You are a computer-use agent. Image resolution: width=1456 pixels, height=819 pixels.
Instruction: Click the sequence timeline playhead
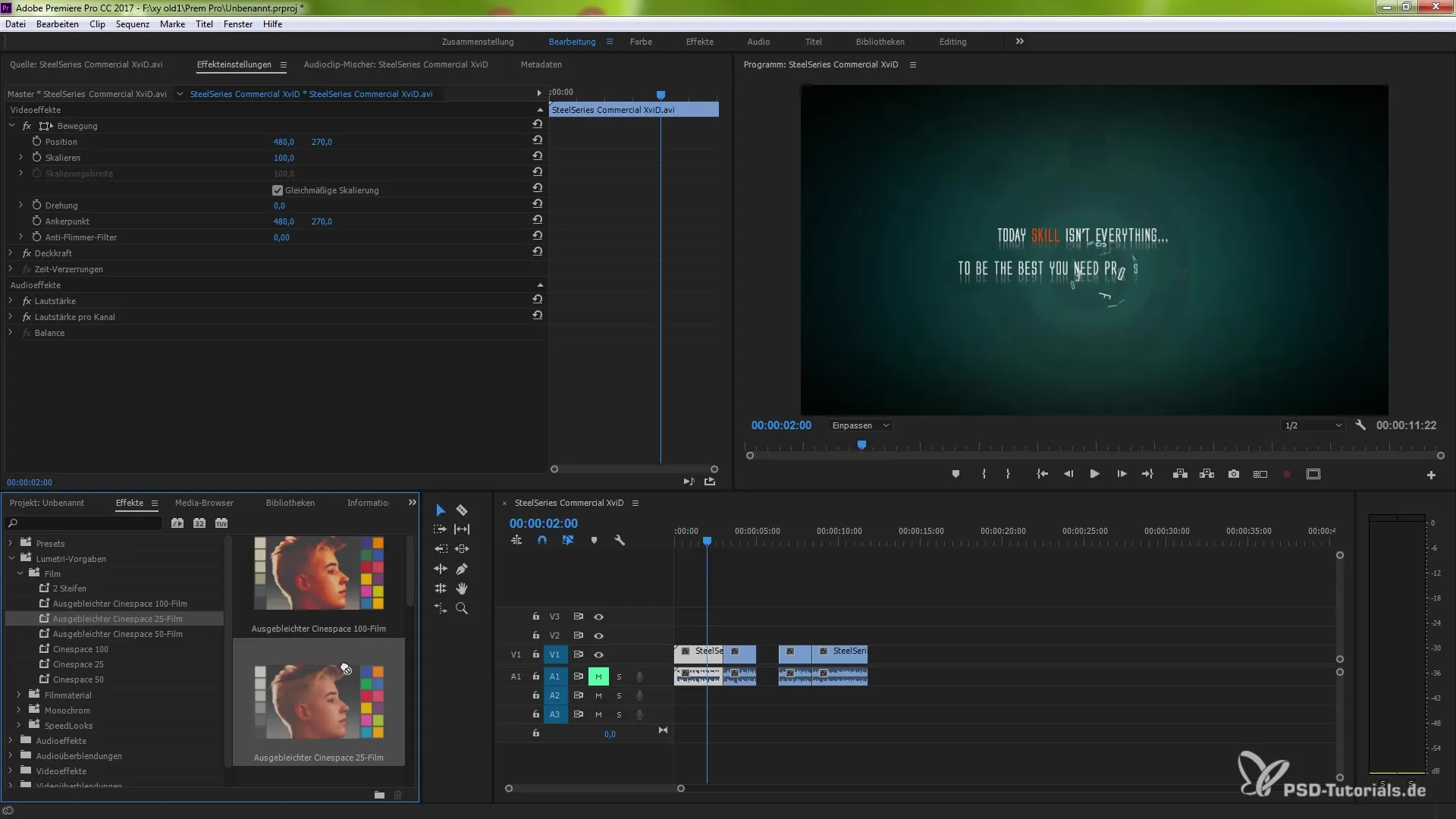(x=707, y=541)
